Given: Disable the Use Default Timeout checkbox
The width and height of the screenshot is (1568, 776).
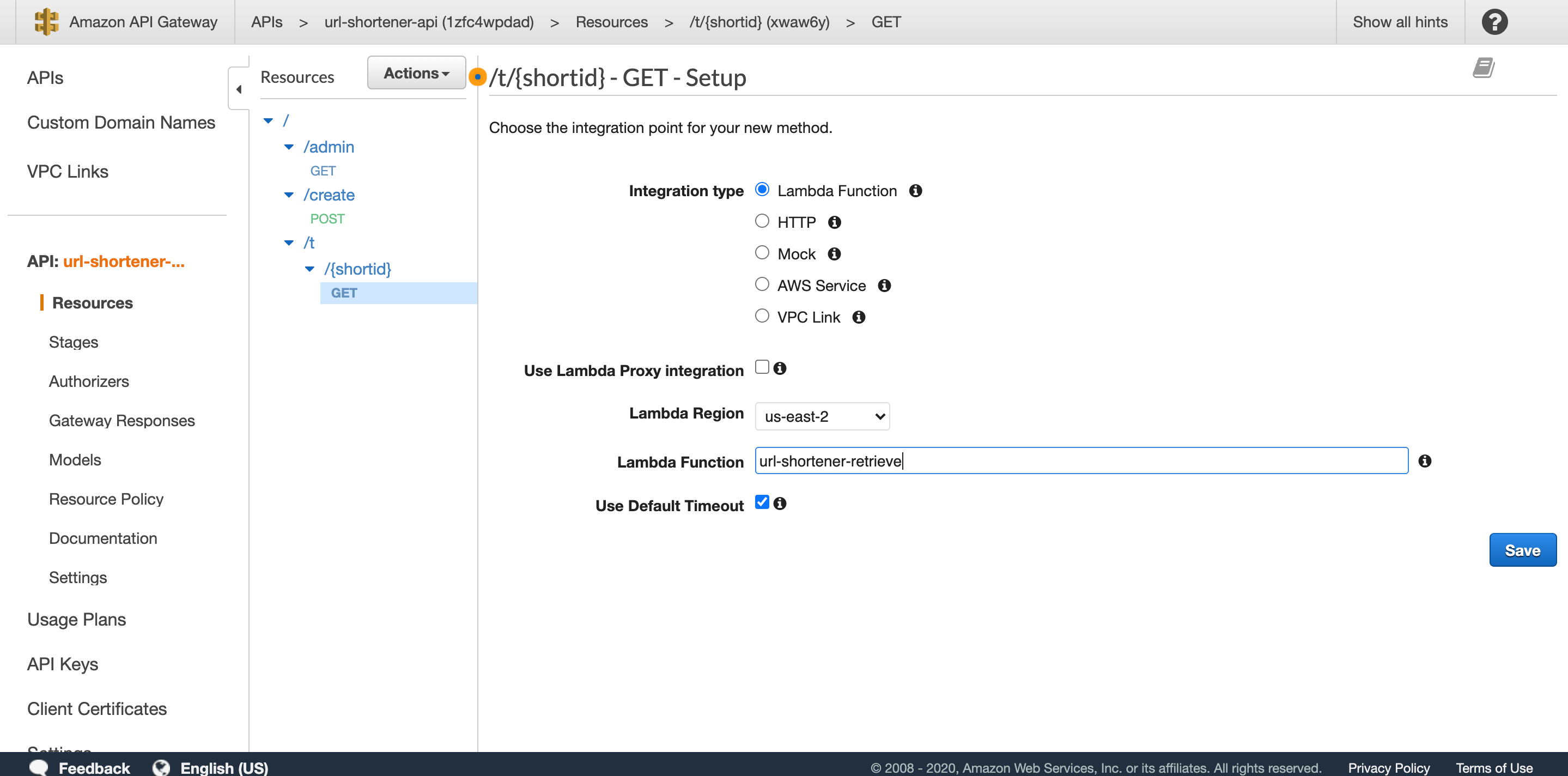Looking at the screenshot, I should click(x=762, y=502).
